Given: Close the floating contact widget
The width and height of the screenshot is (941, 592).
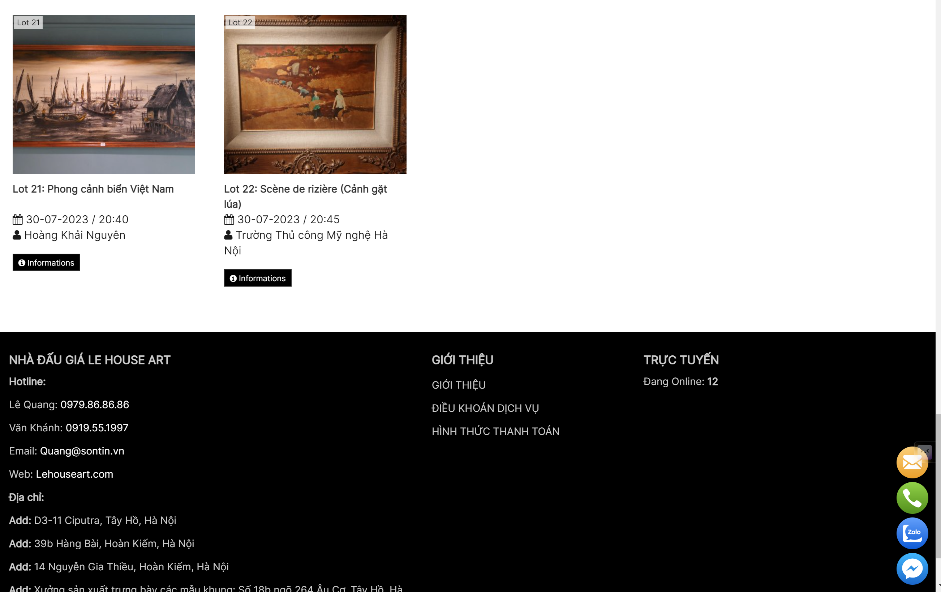Looking at the screenshot, I should click(x=925, y=450).
